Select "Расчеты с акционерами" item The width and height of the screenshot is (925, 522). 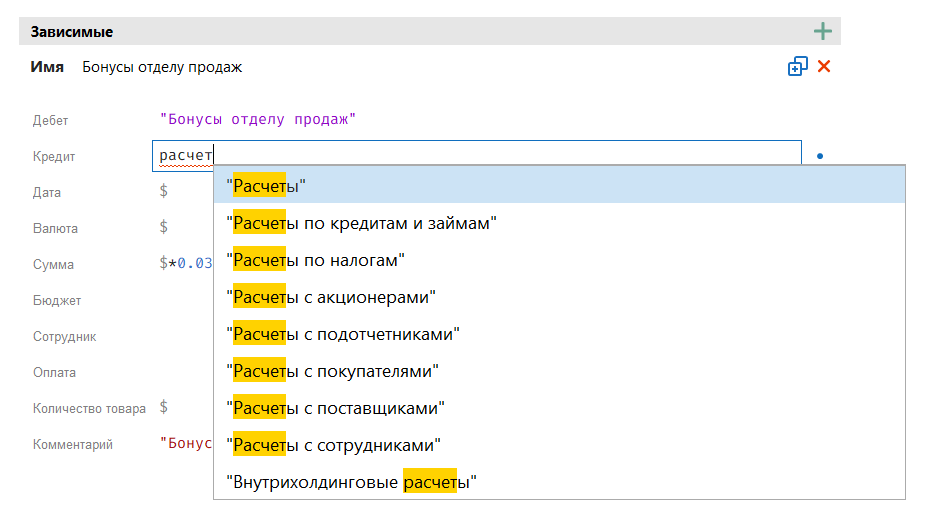[x=332, y=297]
